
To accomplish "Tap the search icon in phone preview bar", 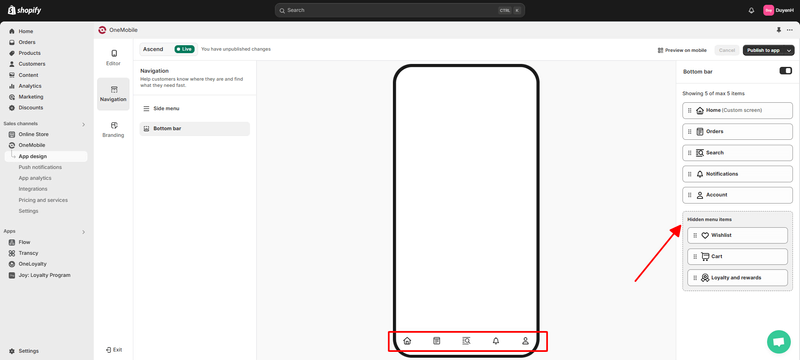I will coord(466,341).
